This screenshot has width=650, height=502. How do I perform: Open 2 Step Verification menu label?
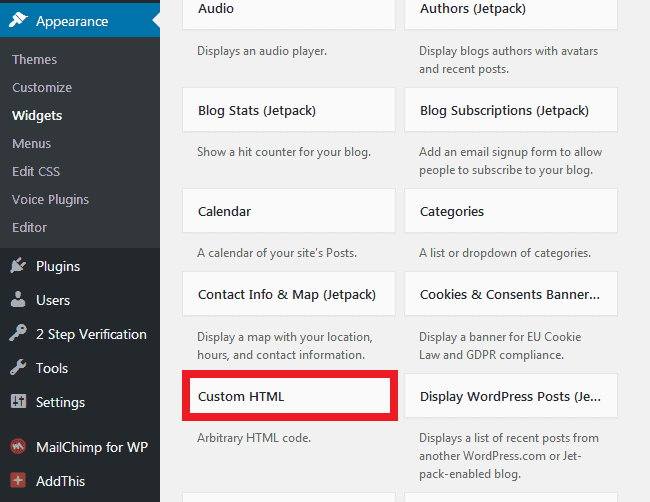coord(91,334)
